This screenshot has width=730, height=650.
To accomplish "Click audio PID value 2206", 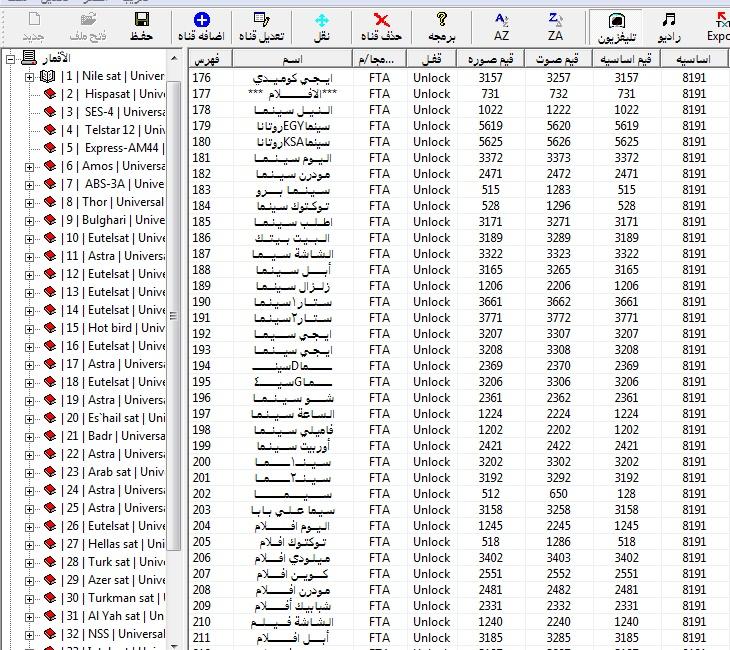I will click(558, 286).
